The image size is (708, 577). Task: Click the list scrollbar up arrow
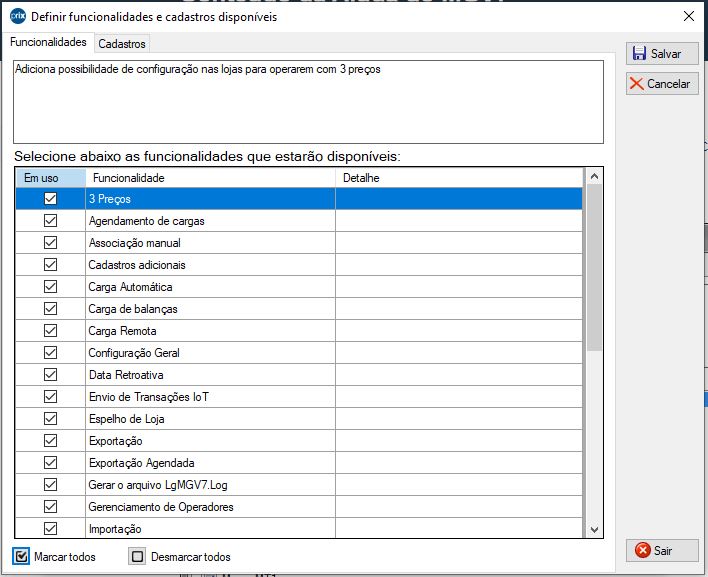(x=594, y=177)
